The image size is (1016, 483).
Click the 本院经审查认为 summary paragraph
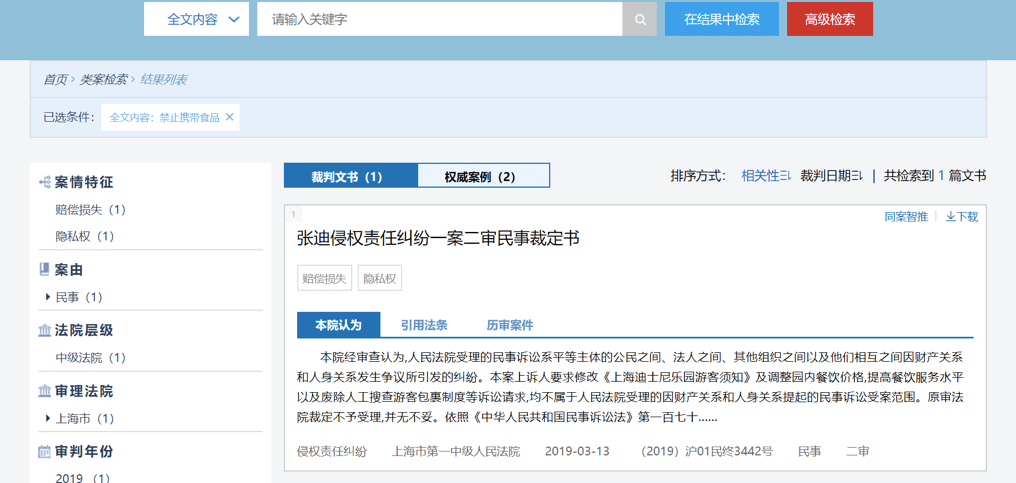(632, 387)
